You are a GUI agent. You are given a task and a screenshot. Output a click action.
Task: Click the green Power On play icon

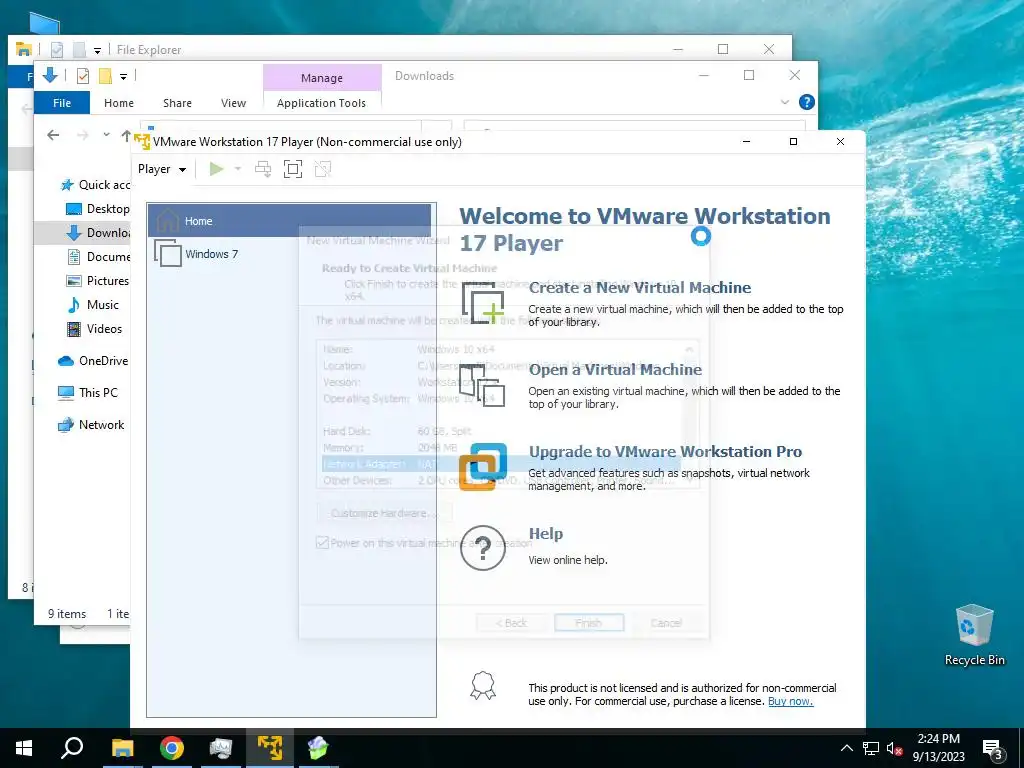216,169
